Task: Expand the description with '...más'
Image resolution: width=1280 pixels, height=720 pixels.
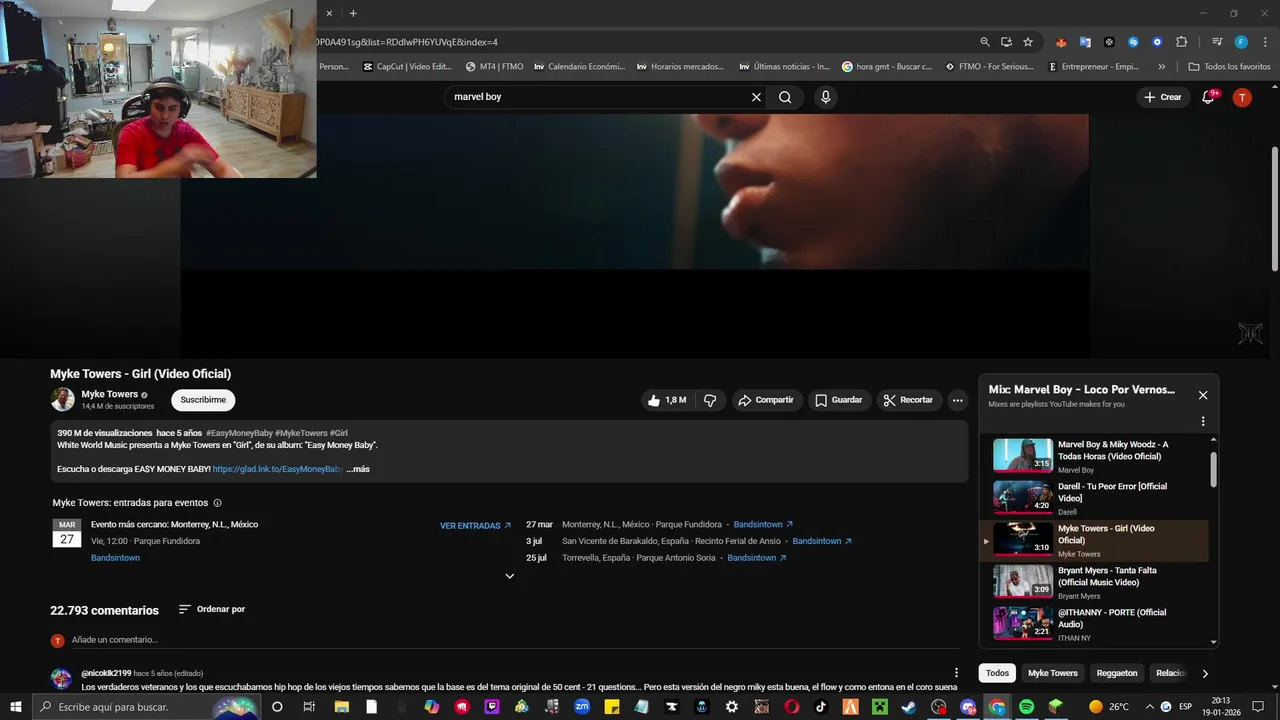Action: point(358,469)
